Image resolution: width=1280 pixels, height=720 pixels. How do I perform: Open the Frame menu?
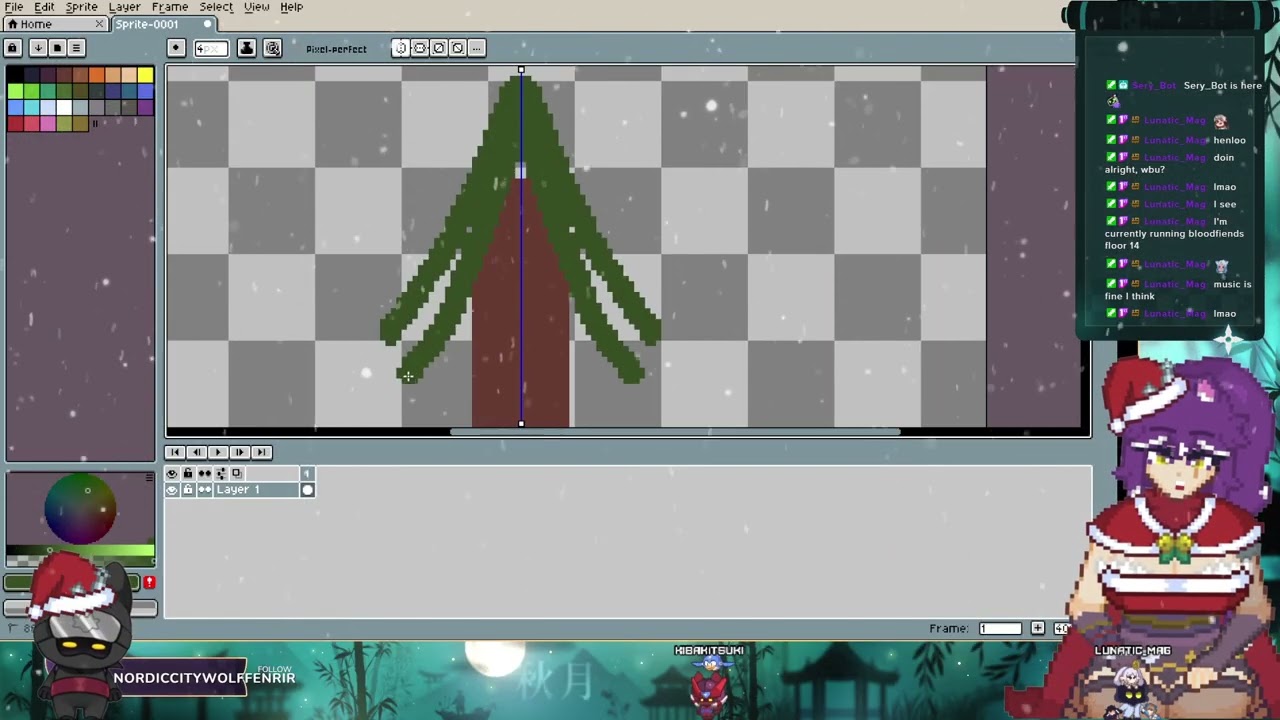tap(170, 7)
